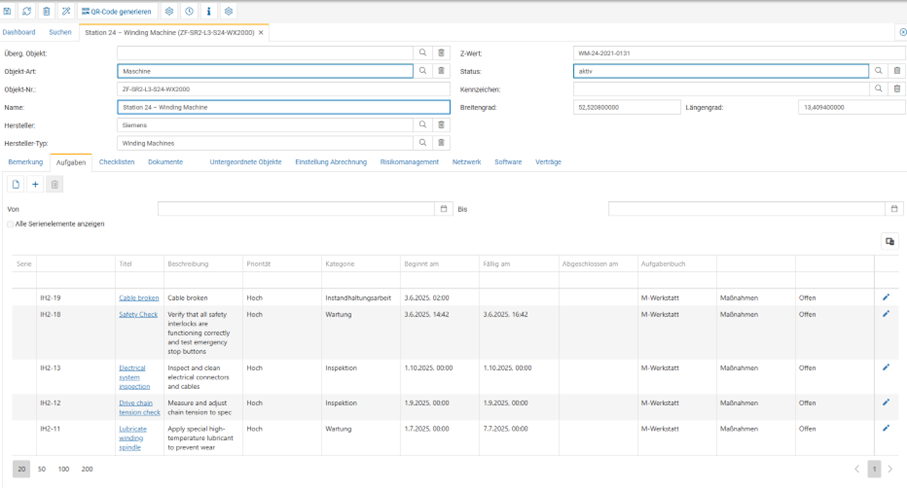Screen dimensions: 907x488
Task: Enable Alle Serienelemente anzeigen checkbox
Action: point(11,224)
